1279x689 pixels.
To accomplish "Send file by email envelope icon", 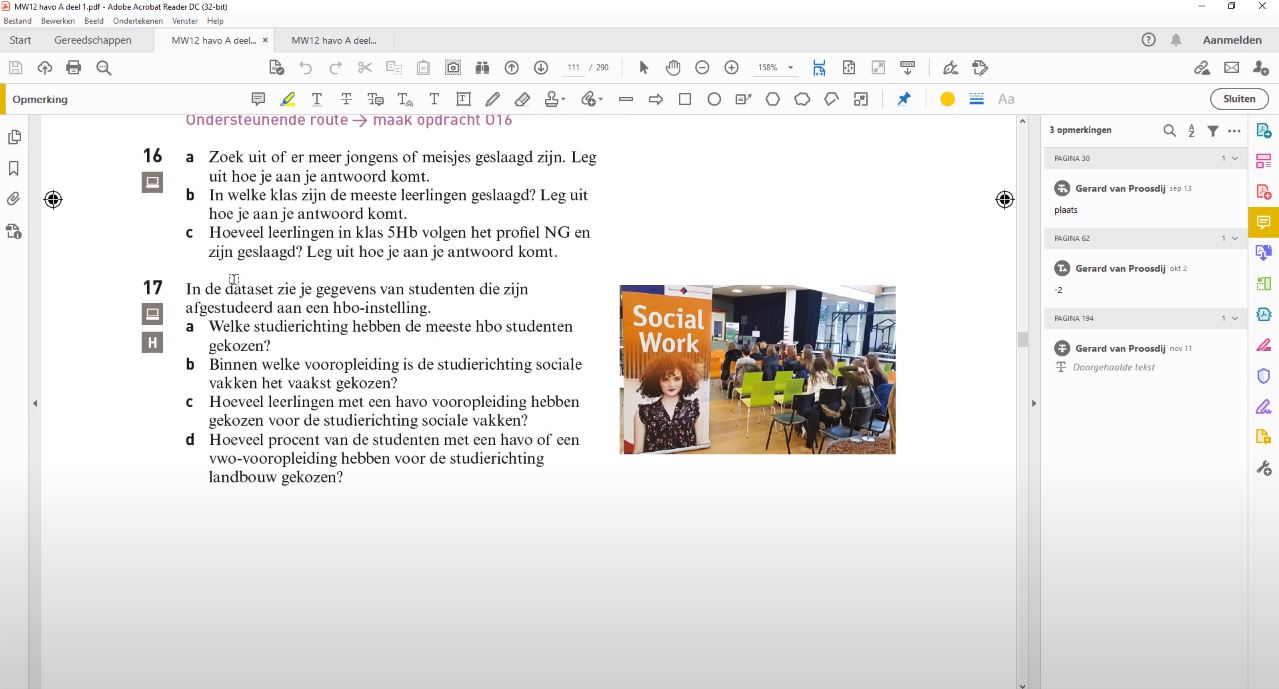I will click(x=1231, y=67).
